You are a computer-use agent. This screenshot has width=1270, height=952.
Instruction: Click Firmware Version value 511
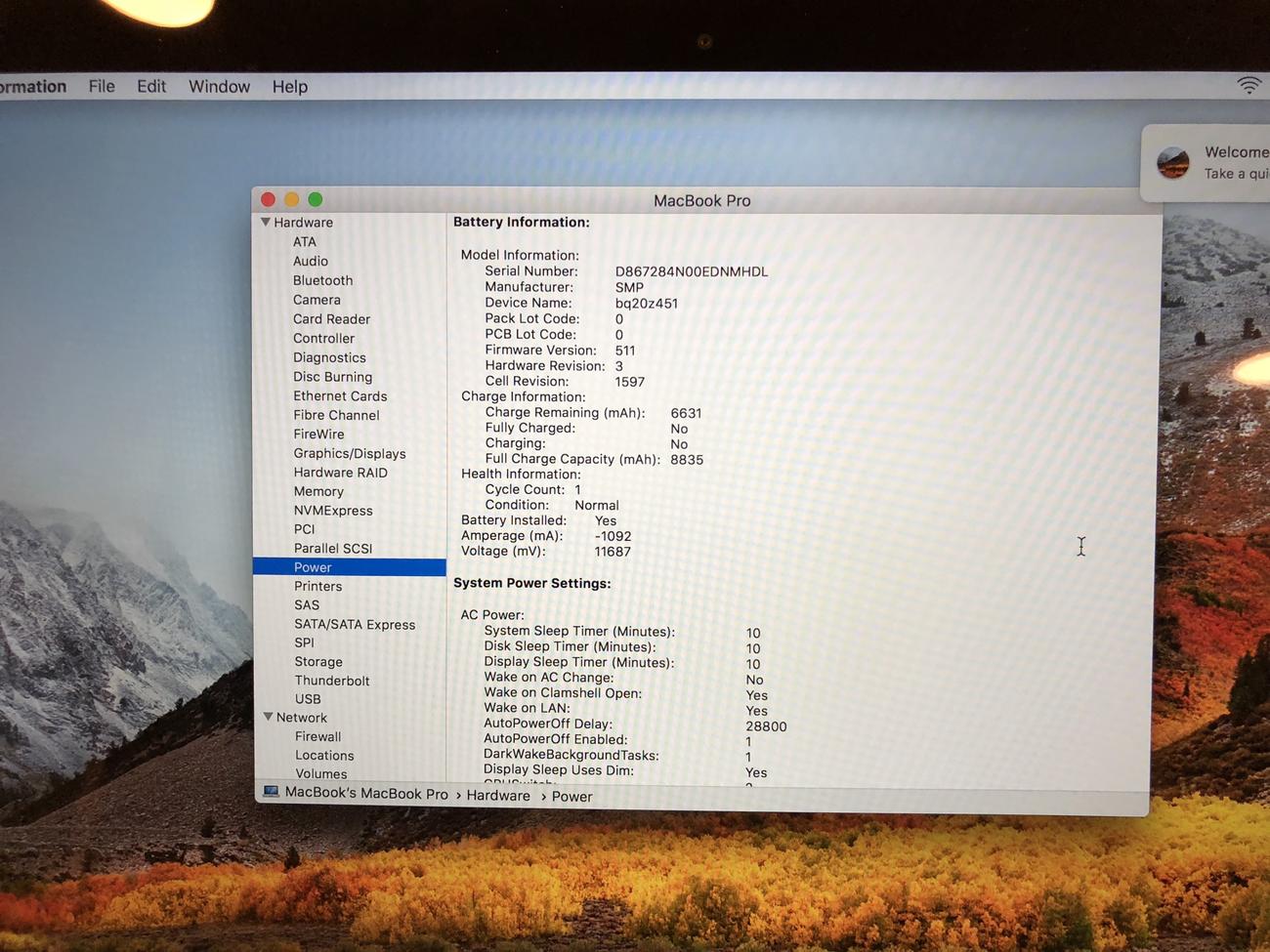coord(625,351)
